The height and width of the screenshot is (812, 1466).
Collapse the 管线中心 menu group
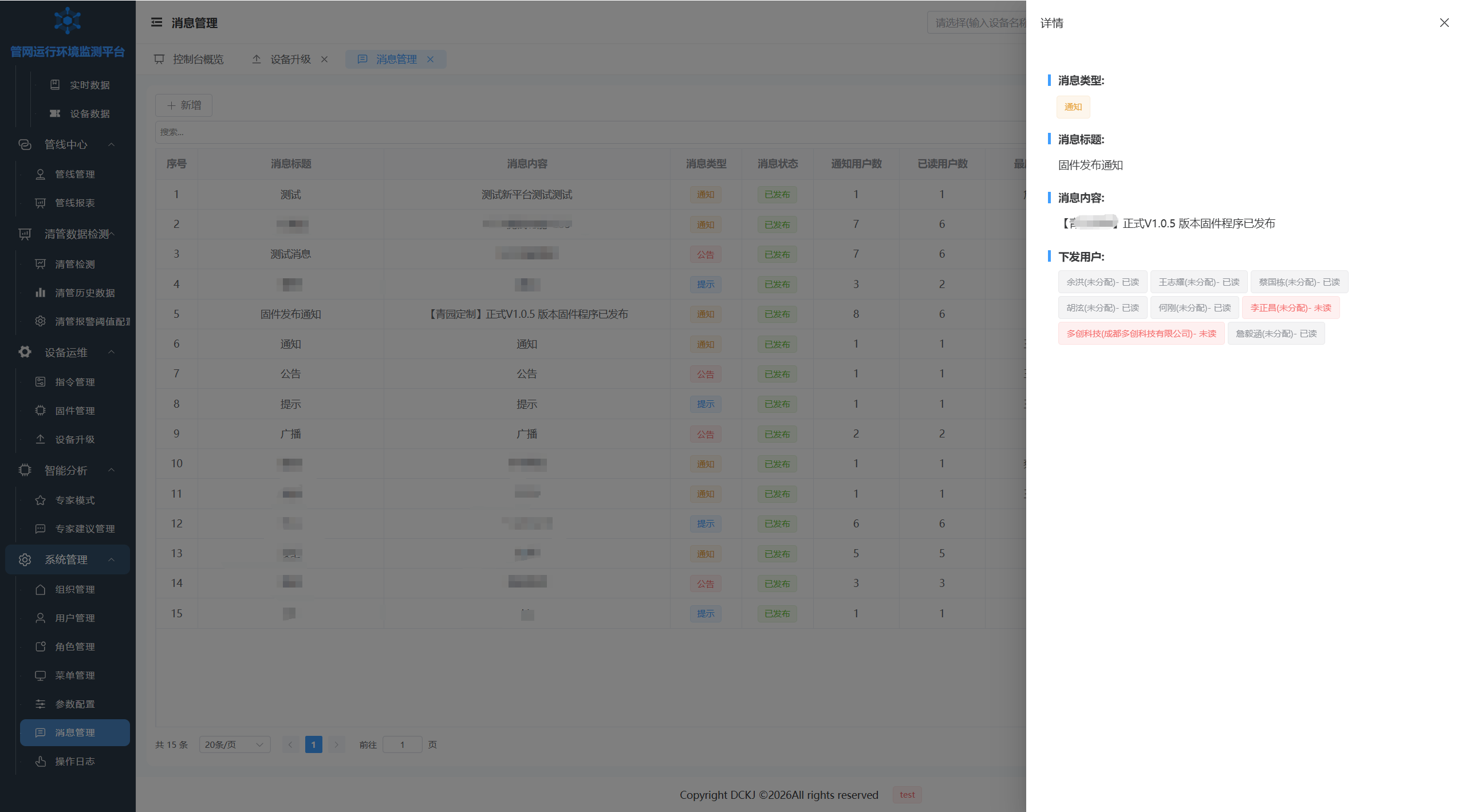point(112,144)
